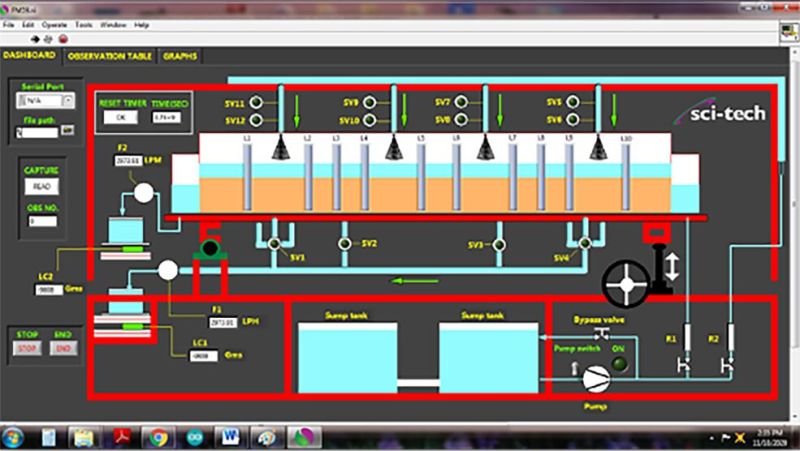Open the Operate menu
The width and height of the screenshot is (800, 451).
(55, 24)
